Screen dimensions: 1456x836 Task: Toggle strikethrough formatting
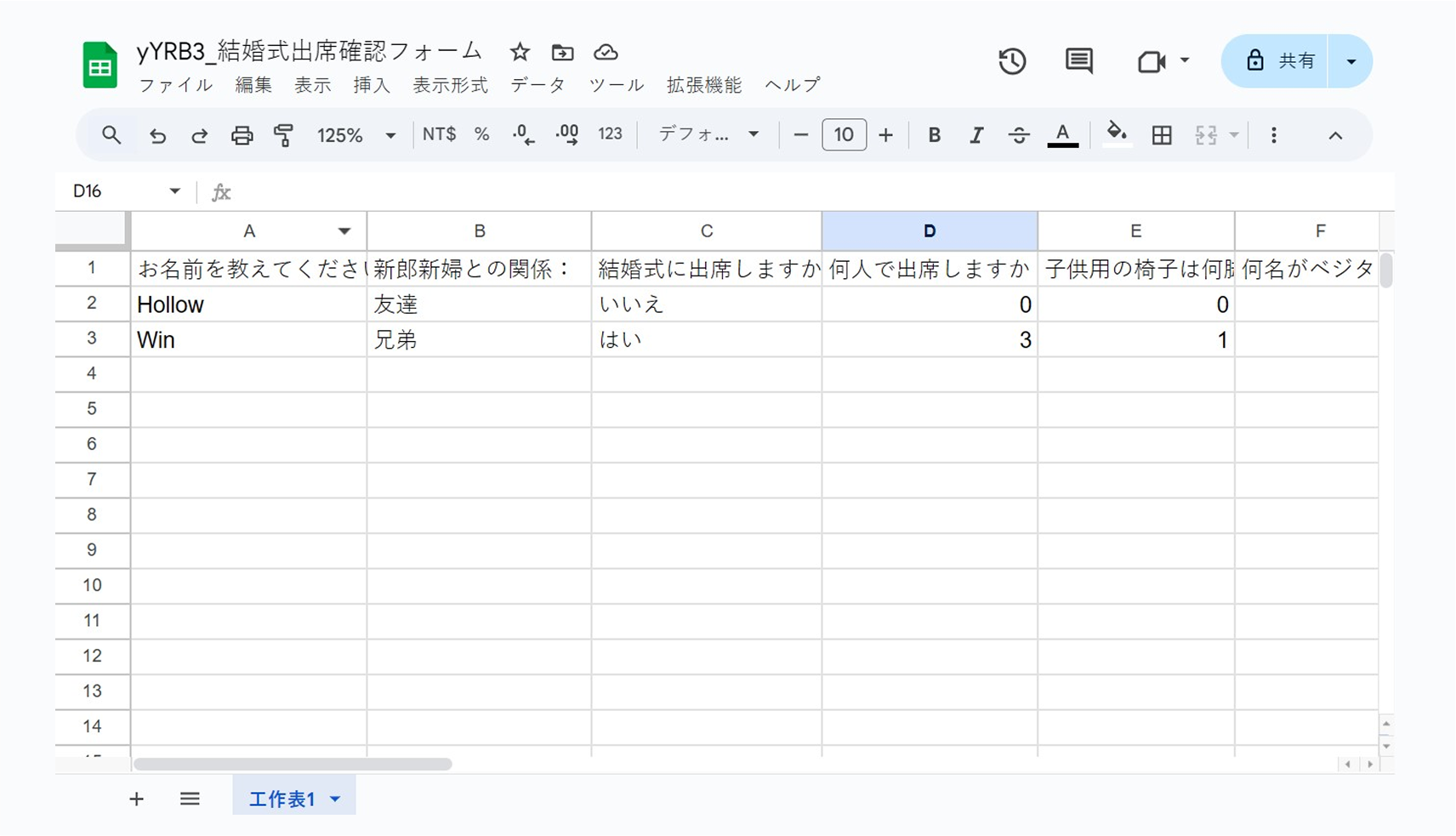click(x=1019, y=134)
